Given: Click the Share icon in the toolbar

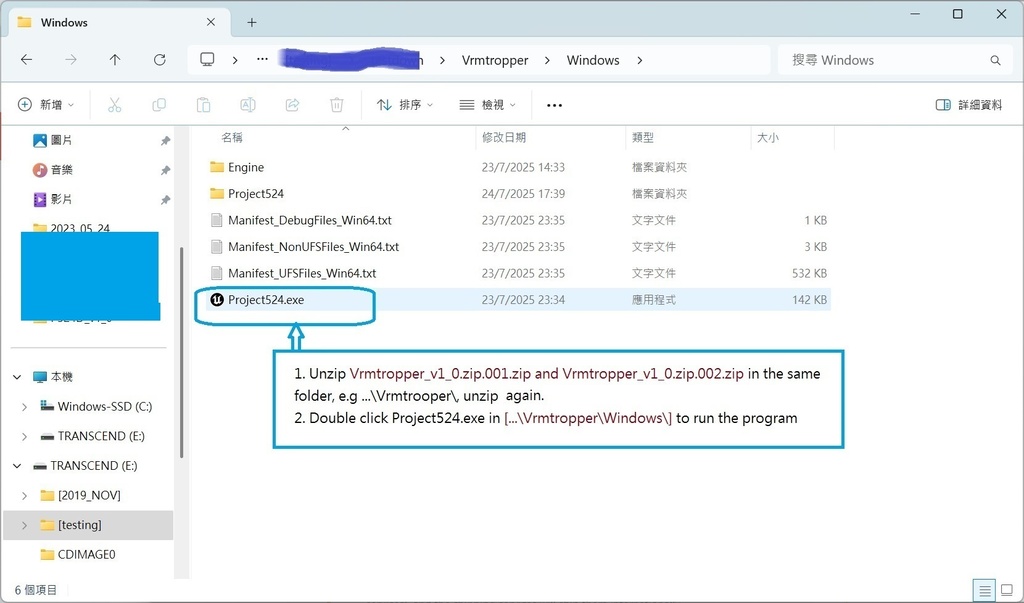Looking at the screenshot, I should [x=291, y=104].
